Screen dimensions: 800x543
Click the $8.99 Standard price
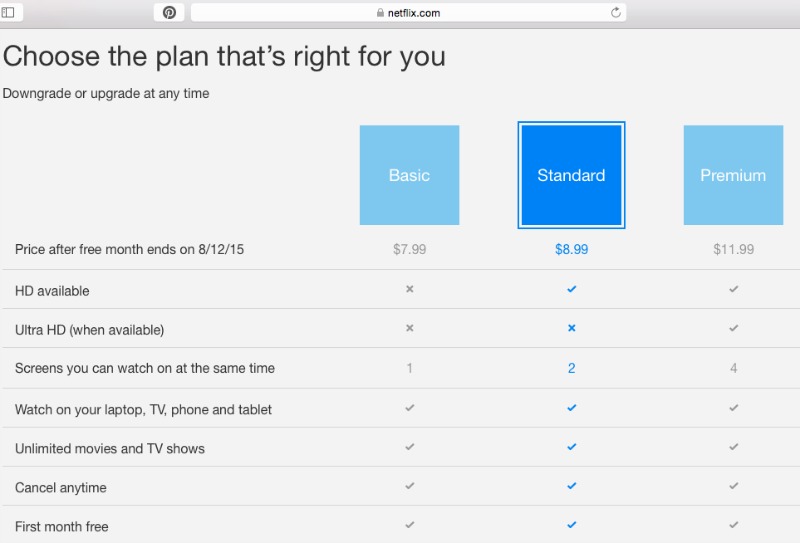(571, 249)
